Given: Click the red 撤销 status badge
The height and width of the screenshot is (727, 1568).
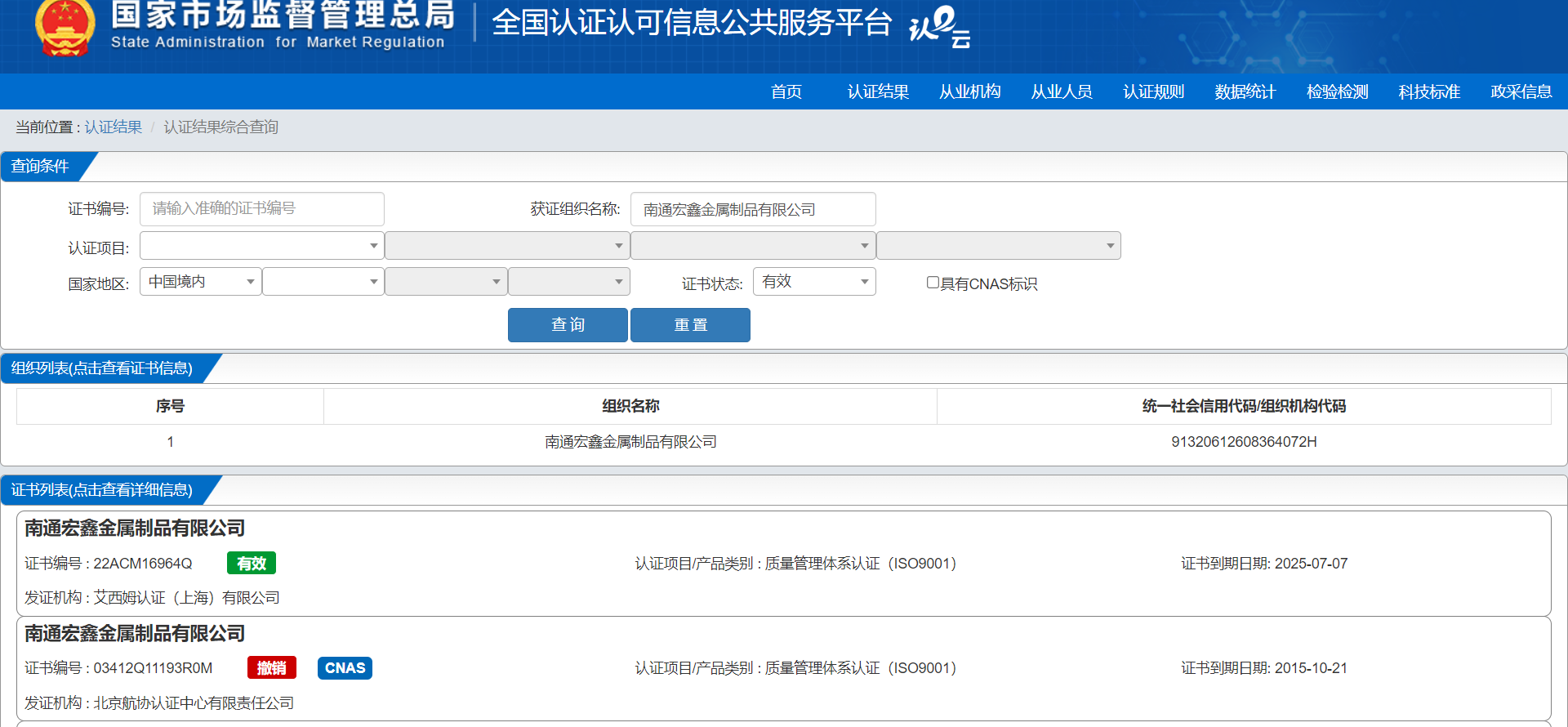Looking at the screenshot, I should (x=272, y=668).
